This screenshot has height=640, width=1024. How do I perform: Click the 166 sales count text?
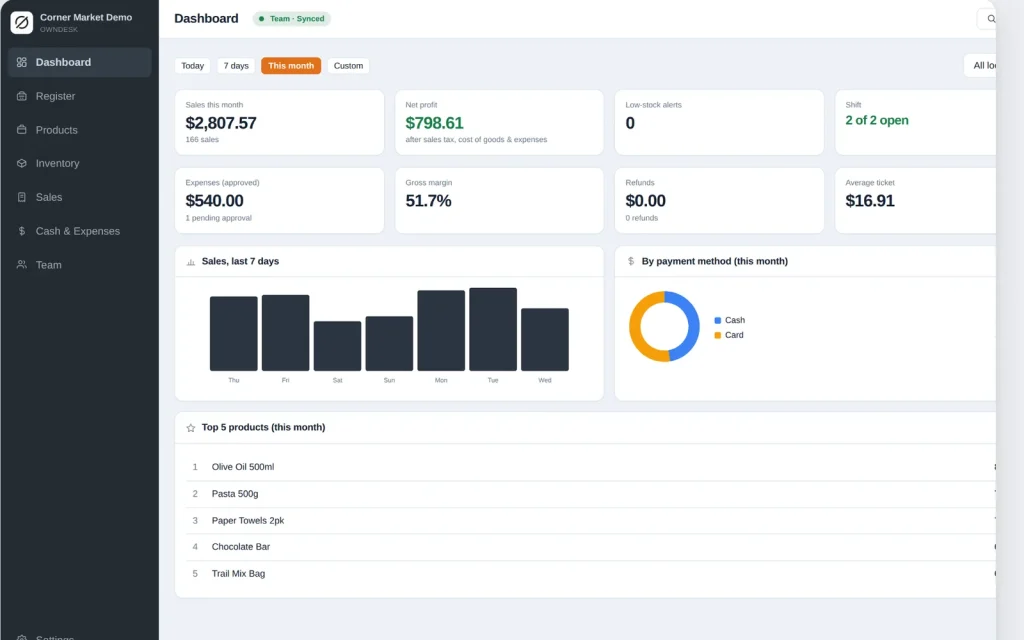coord(202,140)
